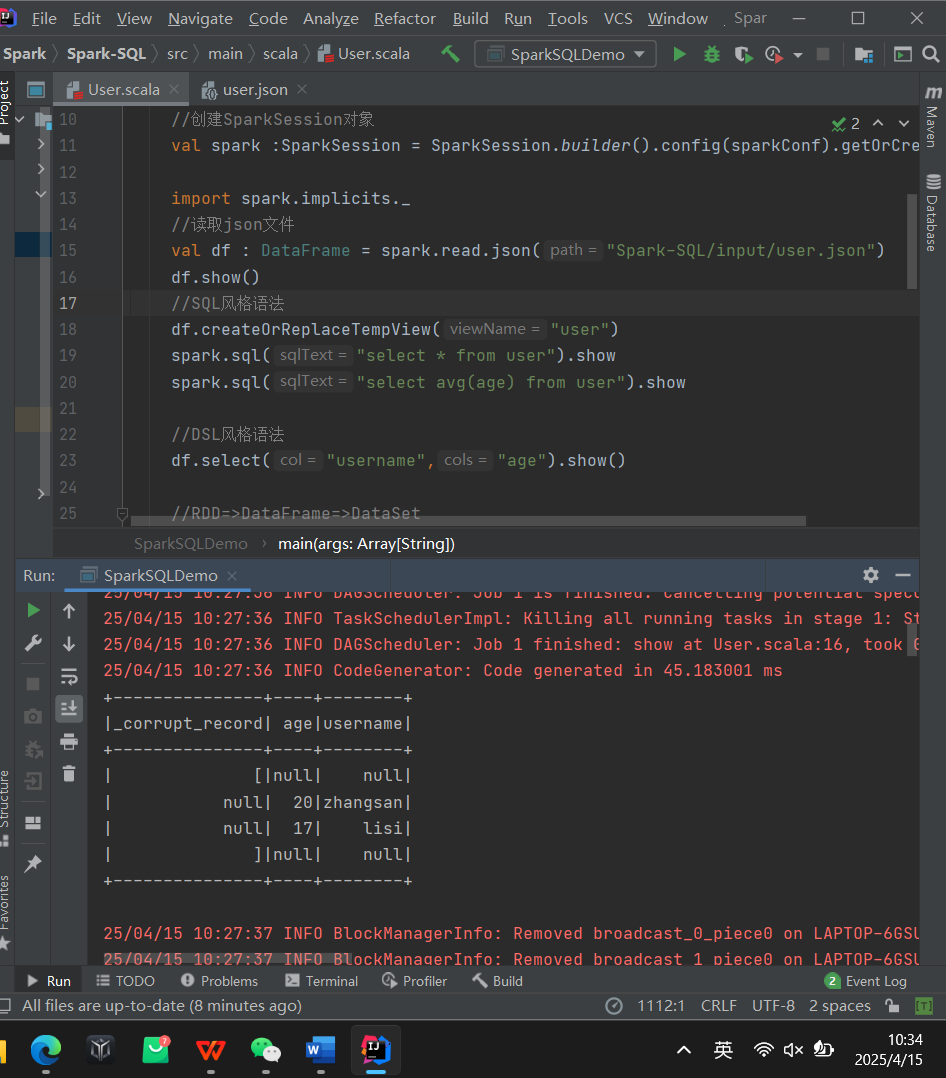Click the Print icon in Run console
Screen dimensions: 946x1078
click(69, 742)
